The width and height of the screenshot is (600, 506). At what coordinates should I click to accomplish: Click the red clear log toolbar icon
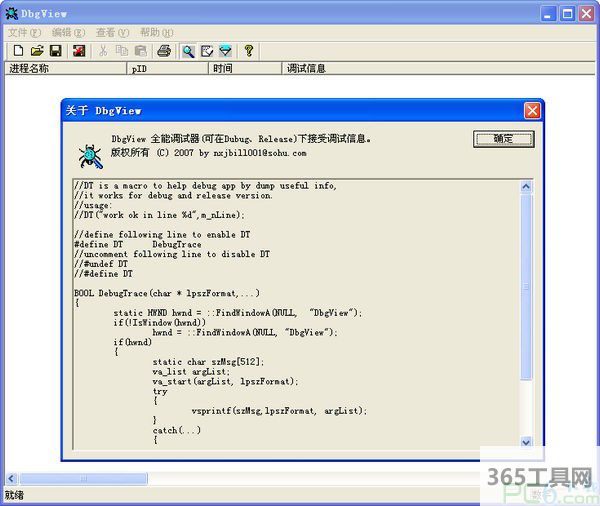pyautogui.click(x=78, y=51)
